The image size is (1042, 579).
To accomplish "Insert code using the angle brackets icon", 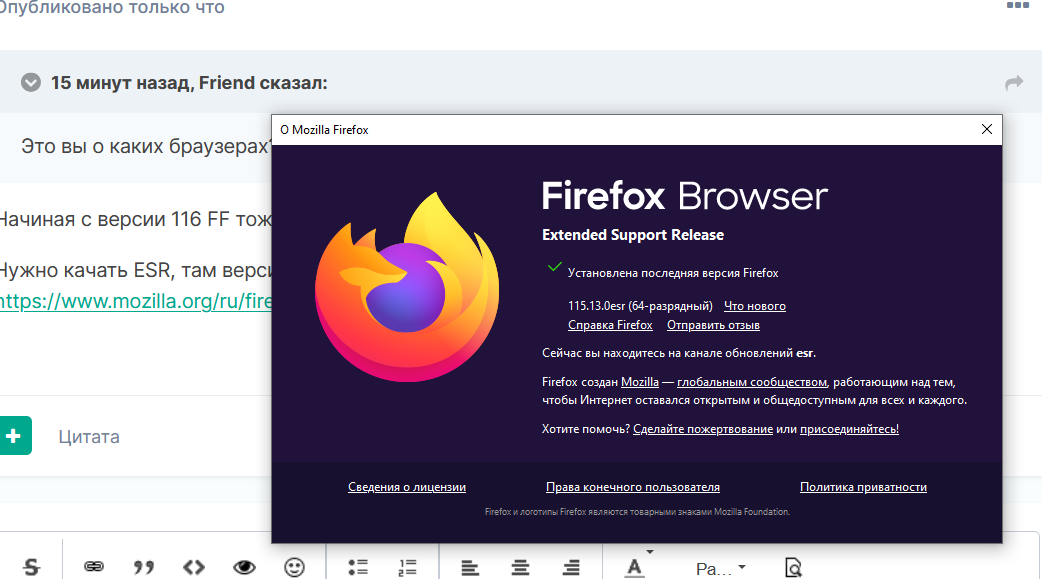I will point(194,567).
